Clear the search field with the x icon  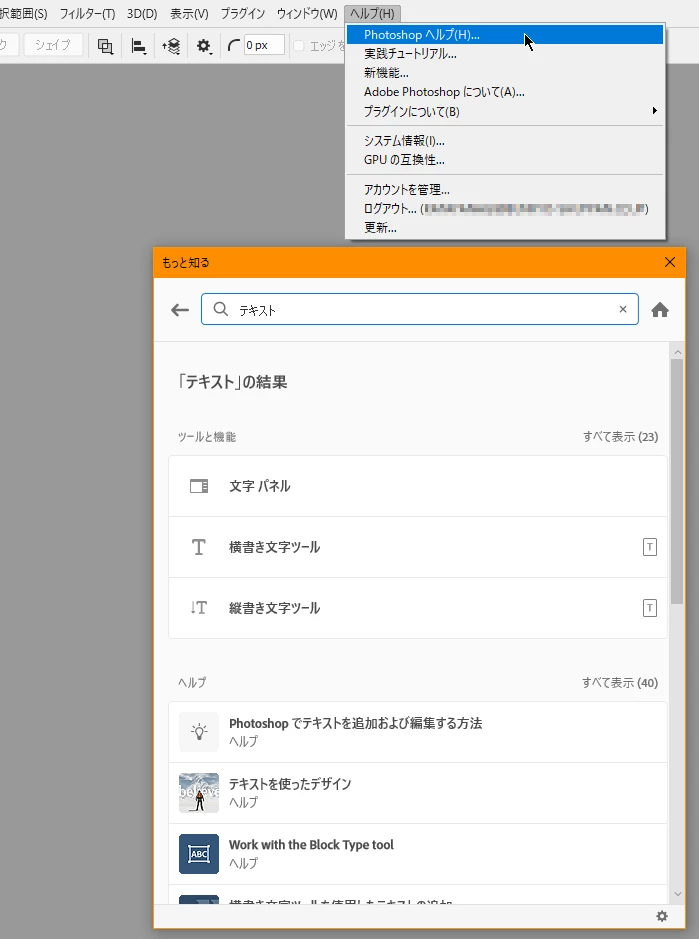pos(623,309)
